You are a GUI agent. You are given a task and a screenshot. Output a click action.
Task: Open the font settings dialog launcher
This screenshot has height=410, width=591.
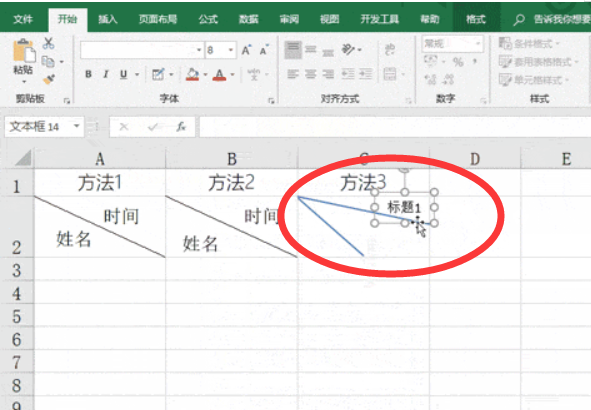click(271, 100)
